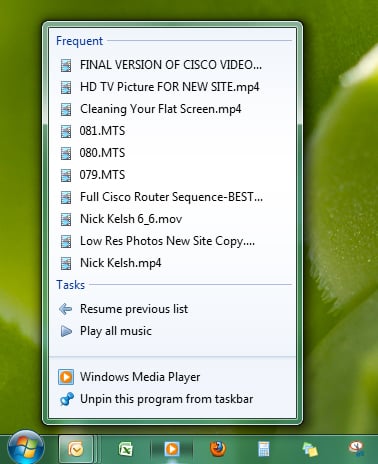Click Windows Media Player taskbar icon
This screenshot has height=464, width=378.
[x=172, y=449]
